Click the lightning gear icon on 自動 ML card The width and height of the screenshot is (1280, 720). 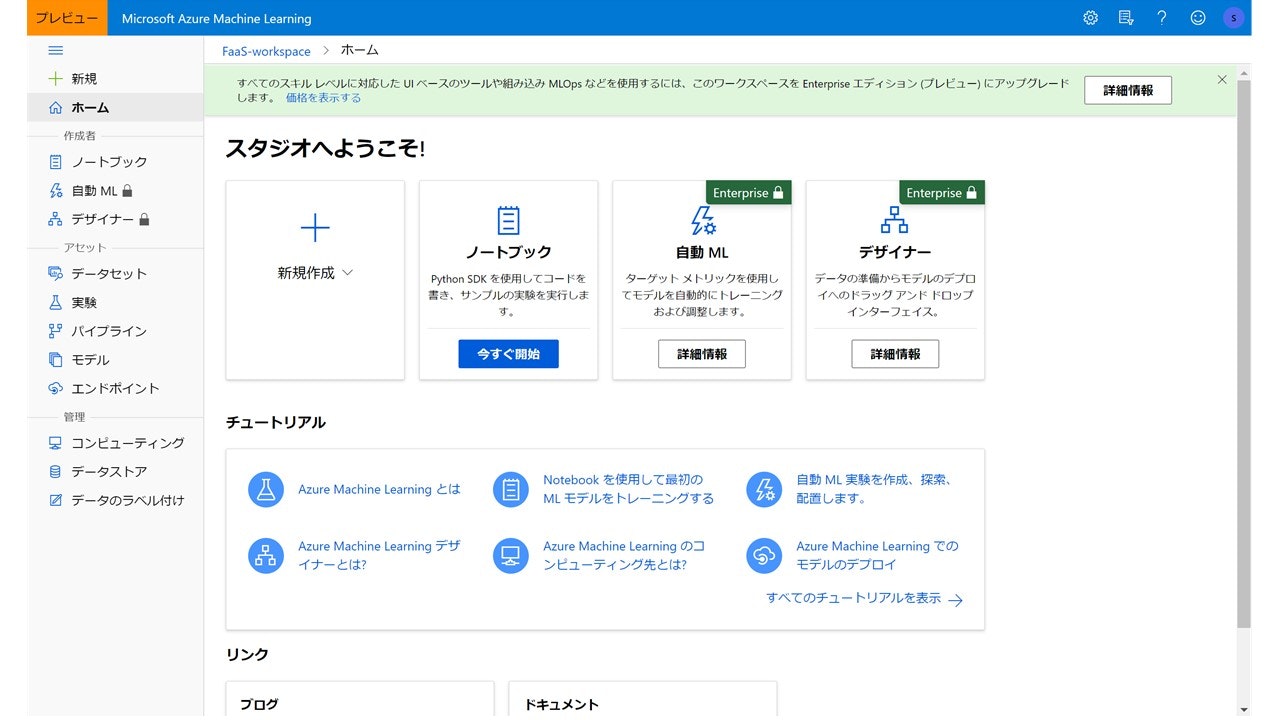(703, 220)
